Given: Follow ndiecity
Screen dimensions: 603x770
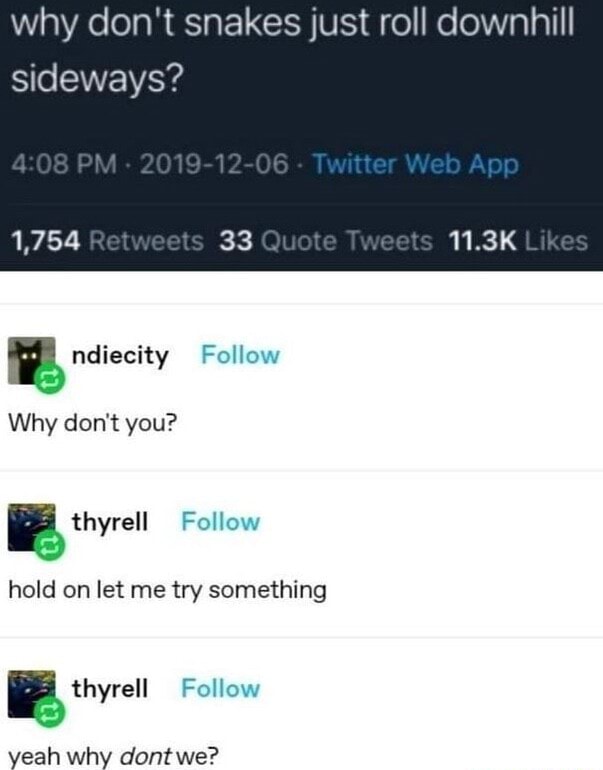Looking at the screenshot, I should tap(240, 355).
